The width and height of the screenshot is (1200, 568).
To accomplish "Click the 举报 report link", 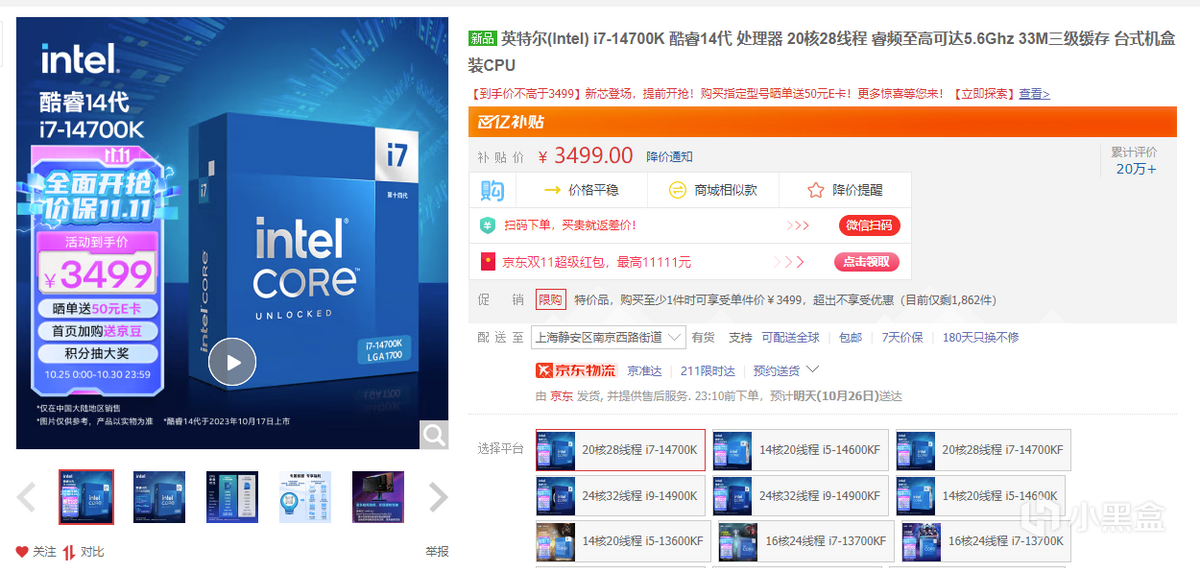I will (437, 552).
